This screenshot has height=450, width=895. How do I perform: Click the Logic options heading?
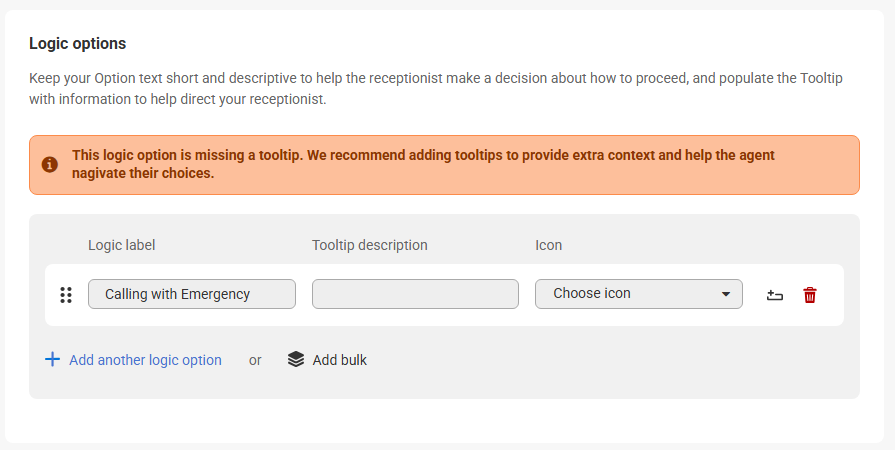[78, 43]
